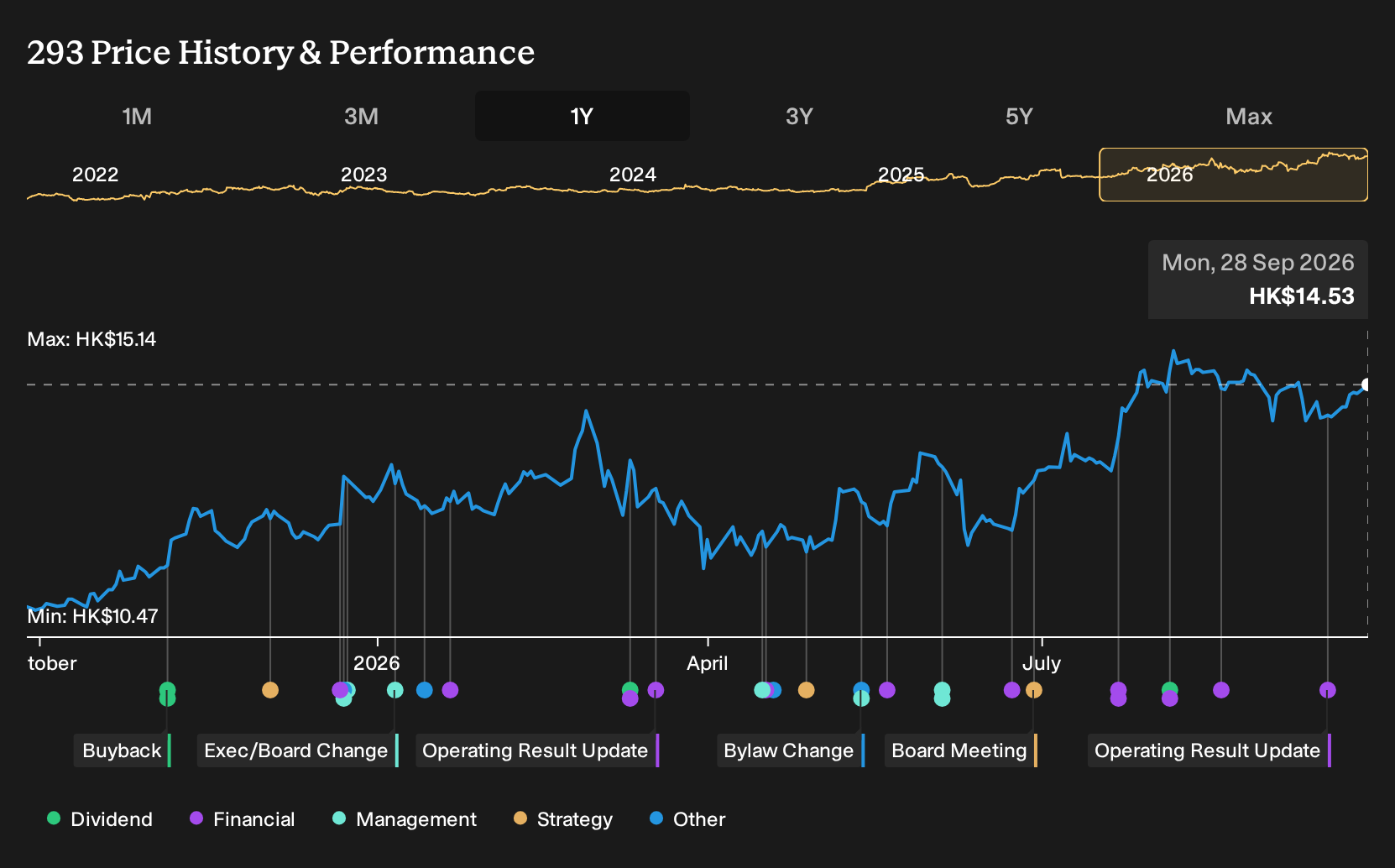The height and width of the screenshot is (868, 1395).
Task: Select the orange marker above Board Meeting label
Action: pyautogui.click(x=1034, y=690)
